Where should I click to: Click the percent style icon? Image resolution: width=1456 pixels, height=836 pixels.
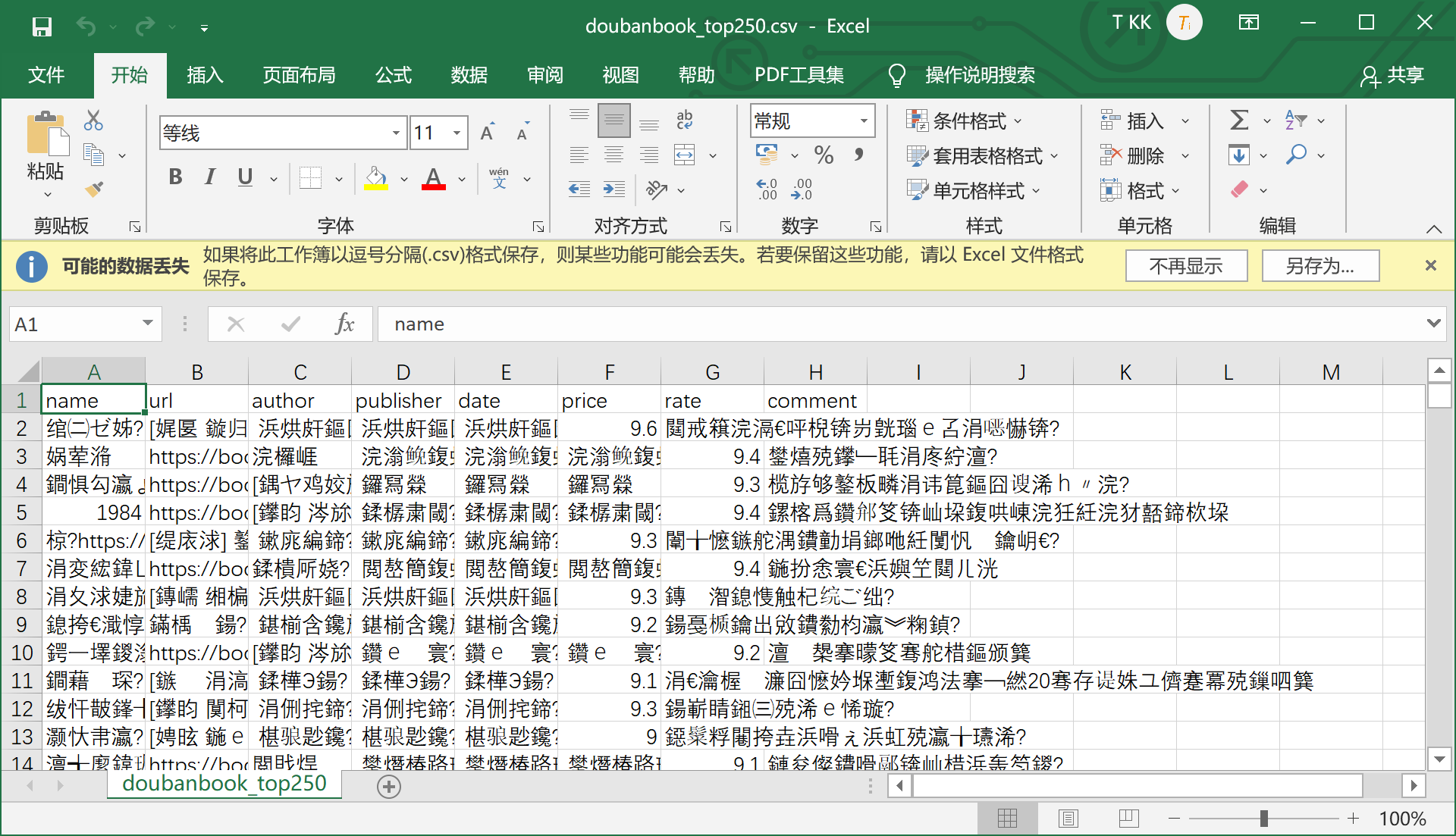824,155
